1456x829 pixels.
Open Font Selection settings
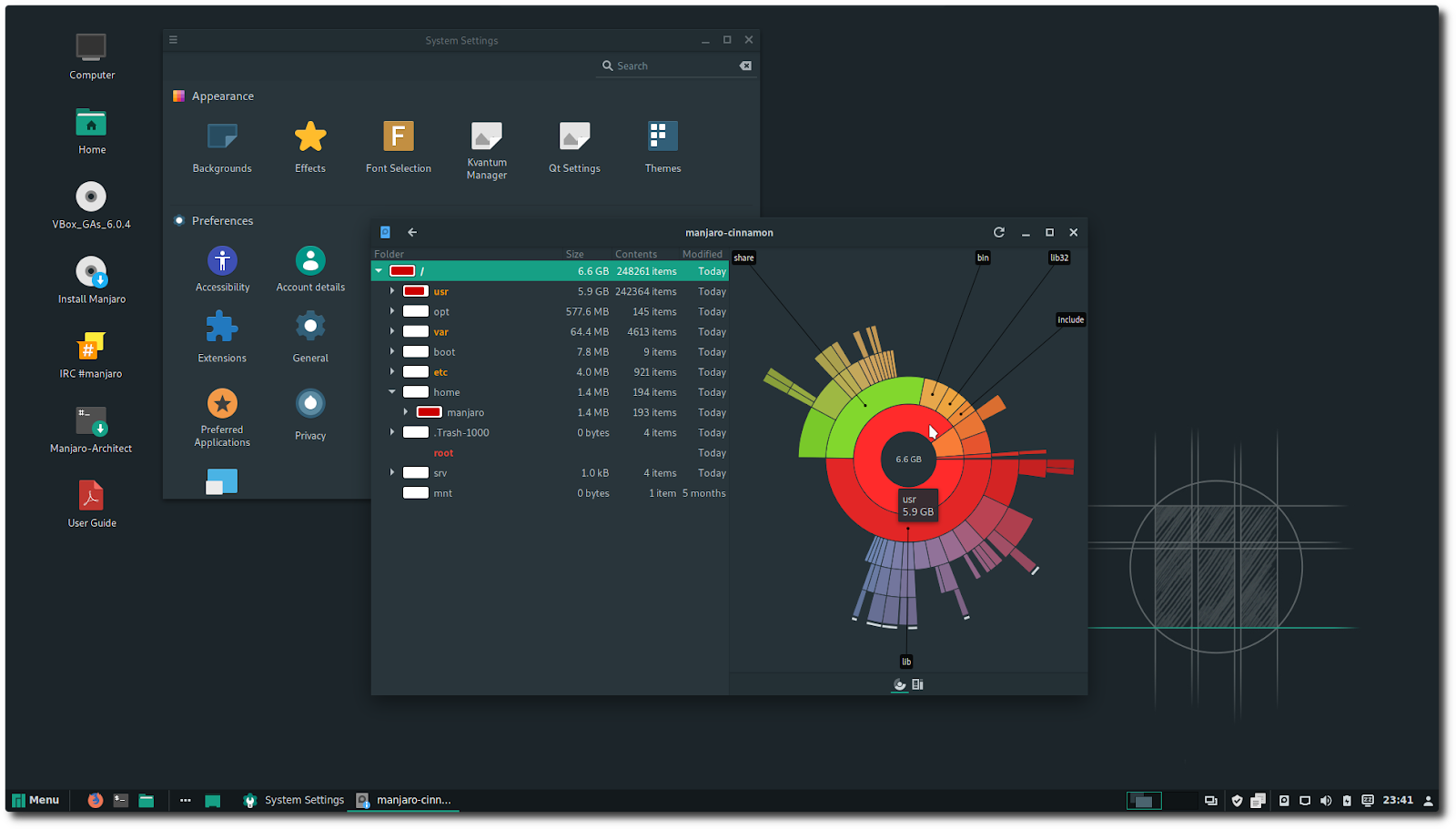click(399, 147)
